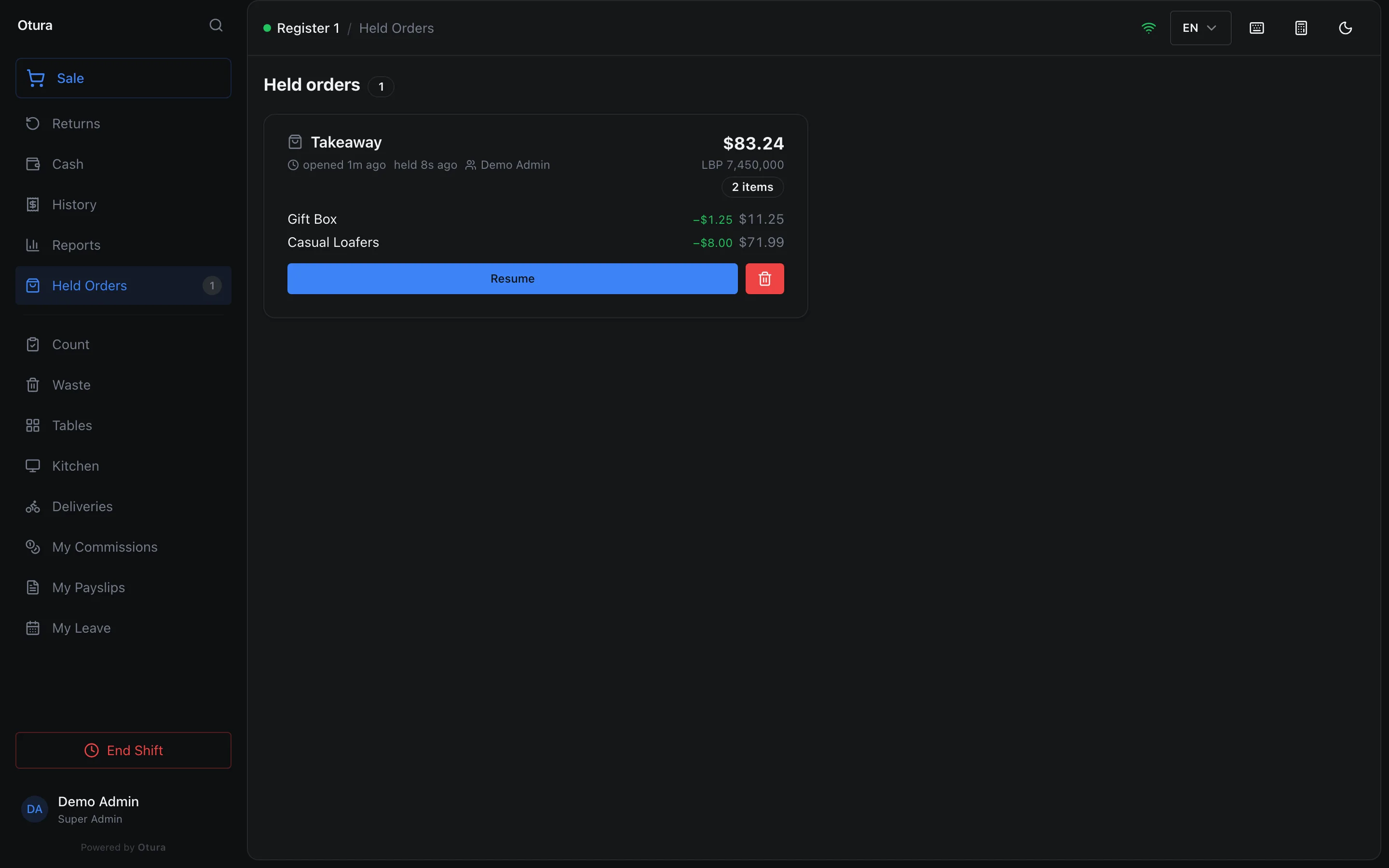Click the green register status dot
The height and width of the screenshot is (868, 1389).
(267, 28)
